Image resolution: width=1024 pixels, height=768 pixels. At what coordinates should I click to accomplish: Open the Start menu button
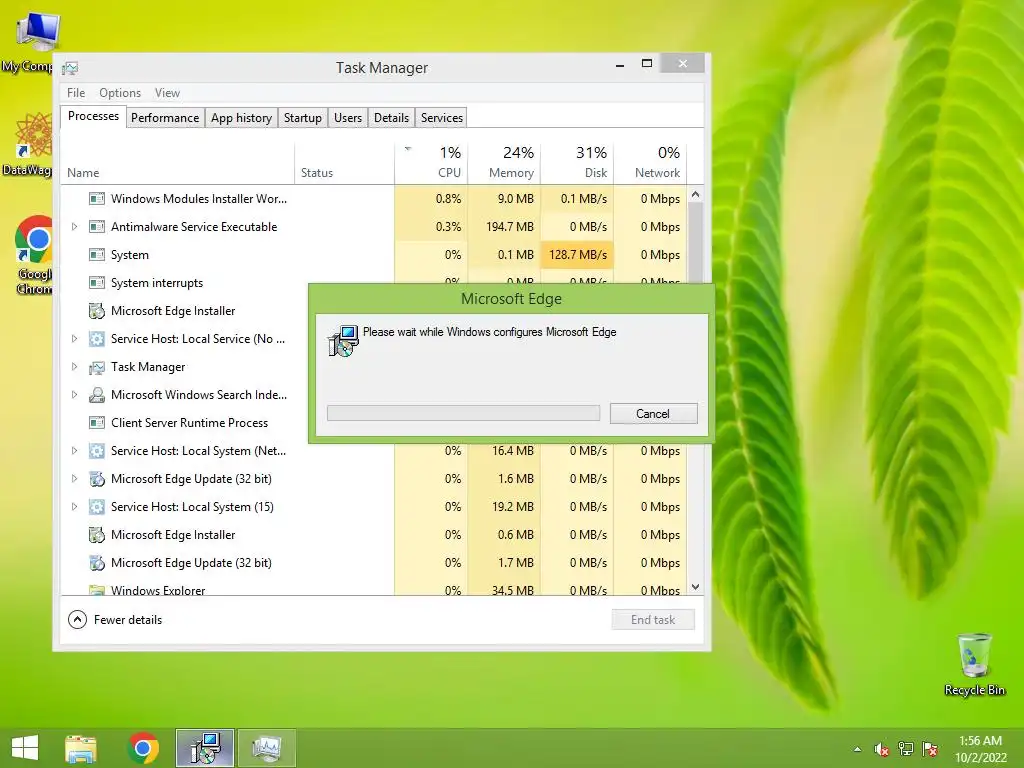click(25, 748)
